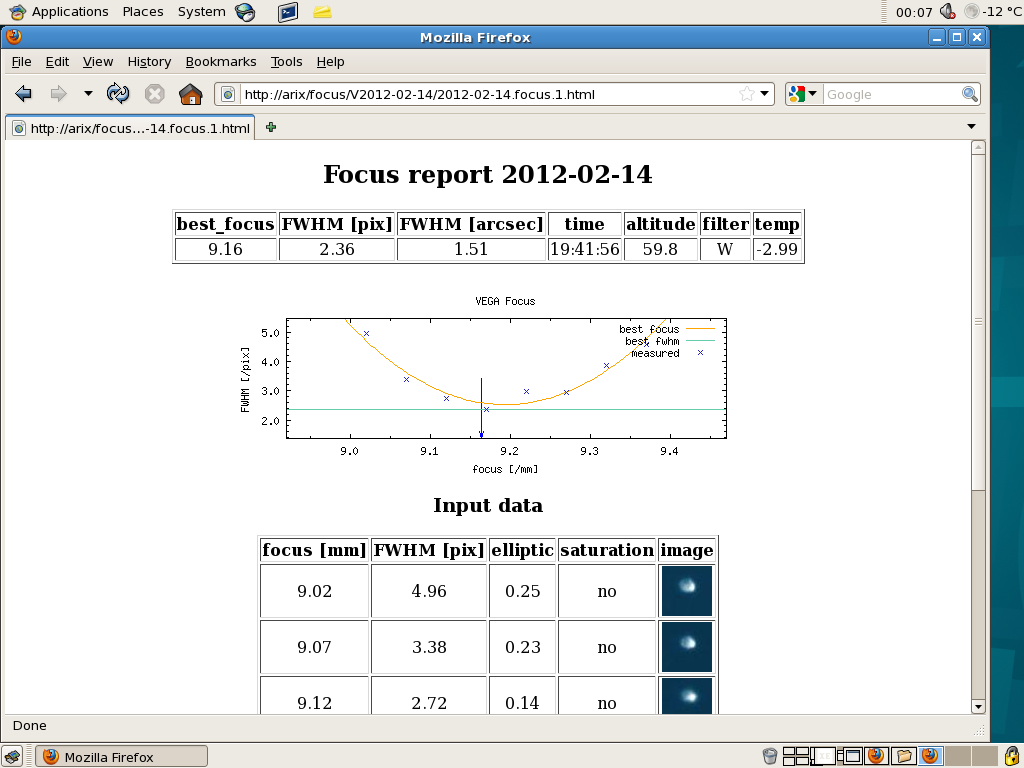The image size is (1024, 768).
Task: Click the FWHM [arcsec] value 1.51
Action: 471,249
